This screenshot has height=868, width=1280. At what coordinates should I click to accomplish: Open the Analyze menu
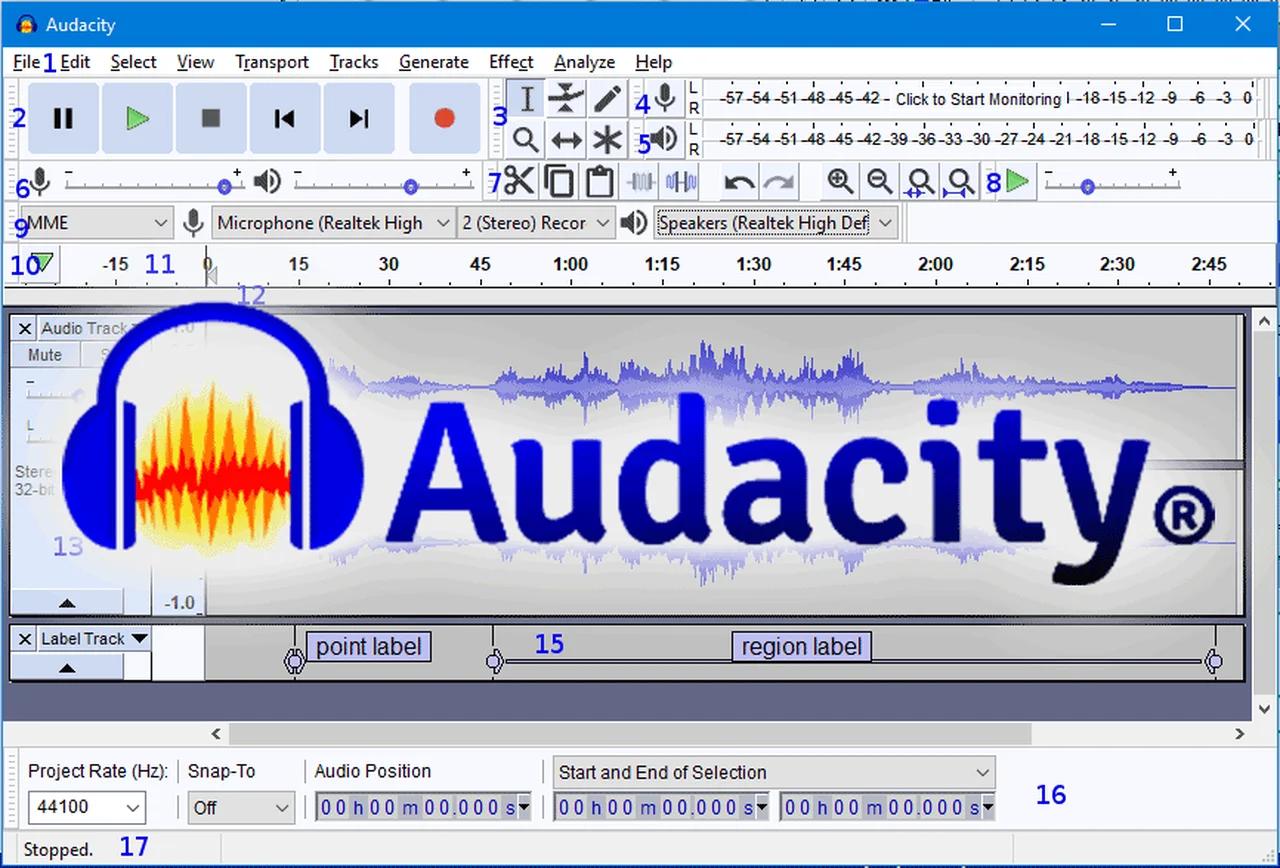click(x=584, y=62)
